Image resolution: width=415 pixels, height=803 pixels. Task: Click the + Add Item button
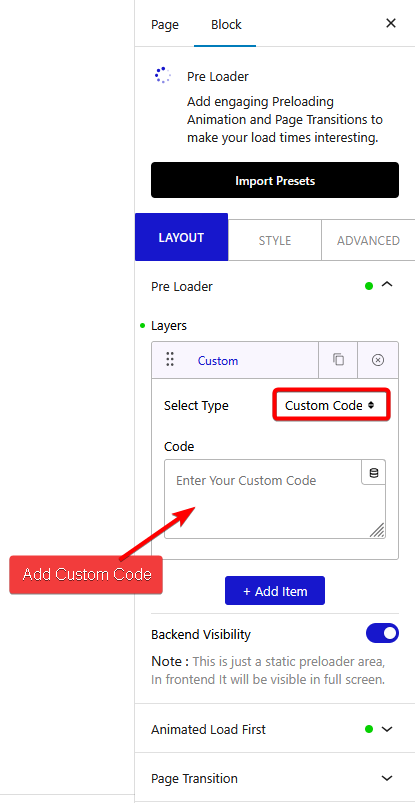[275, 590]
